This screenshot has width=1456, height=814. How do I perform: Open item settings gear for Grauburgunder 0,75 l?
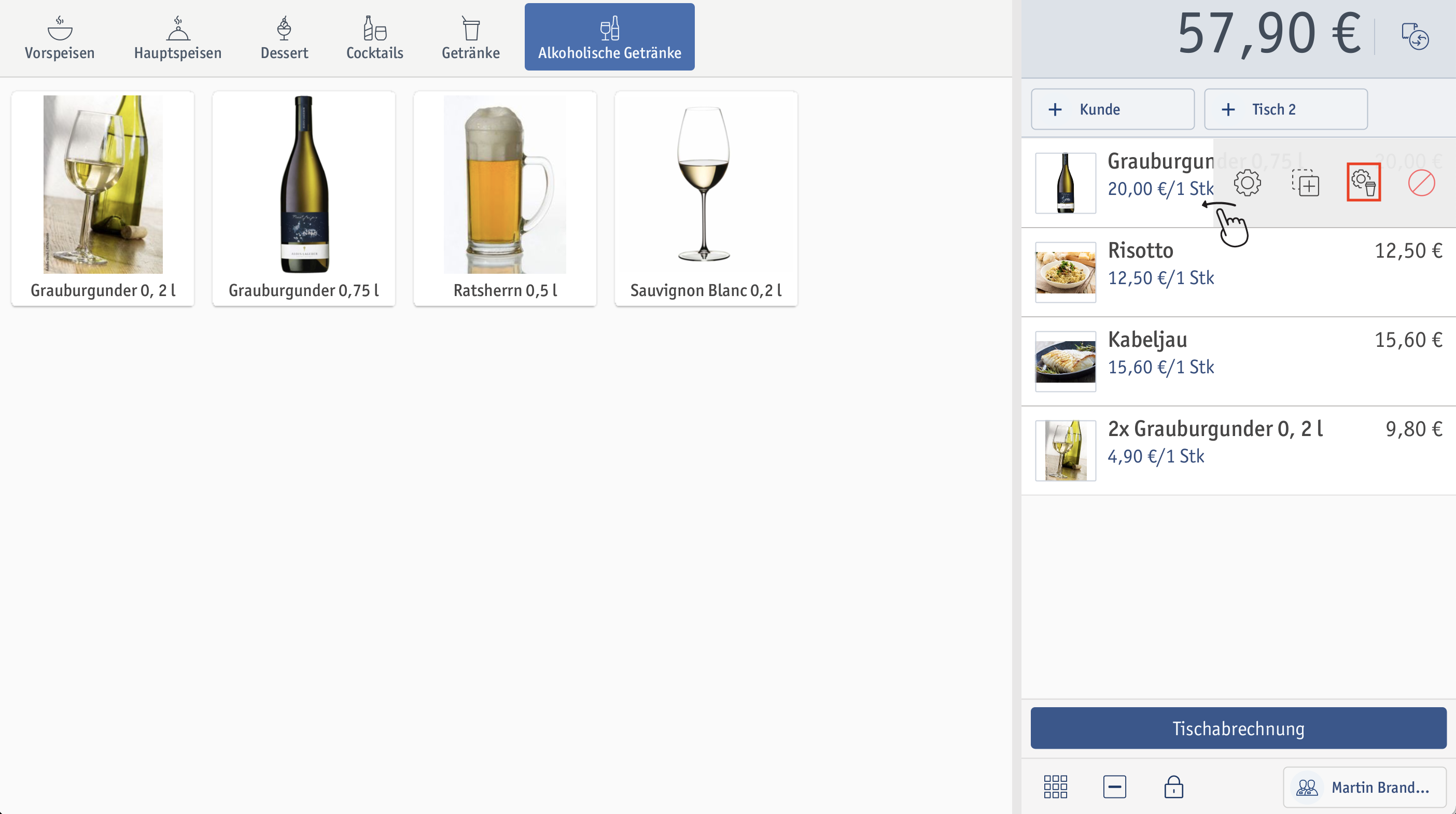pos(1247,183)
